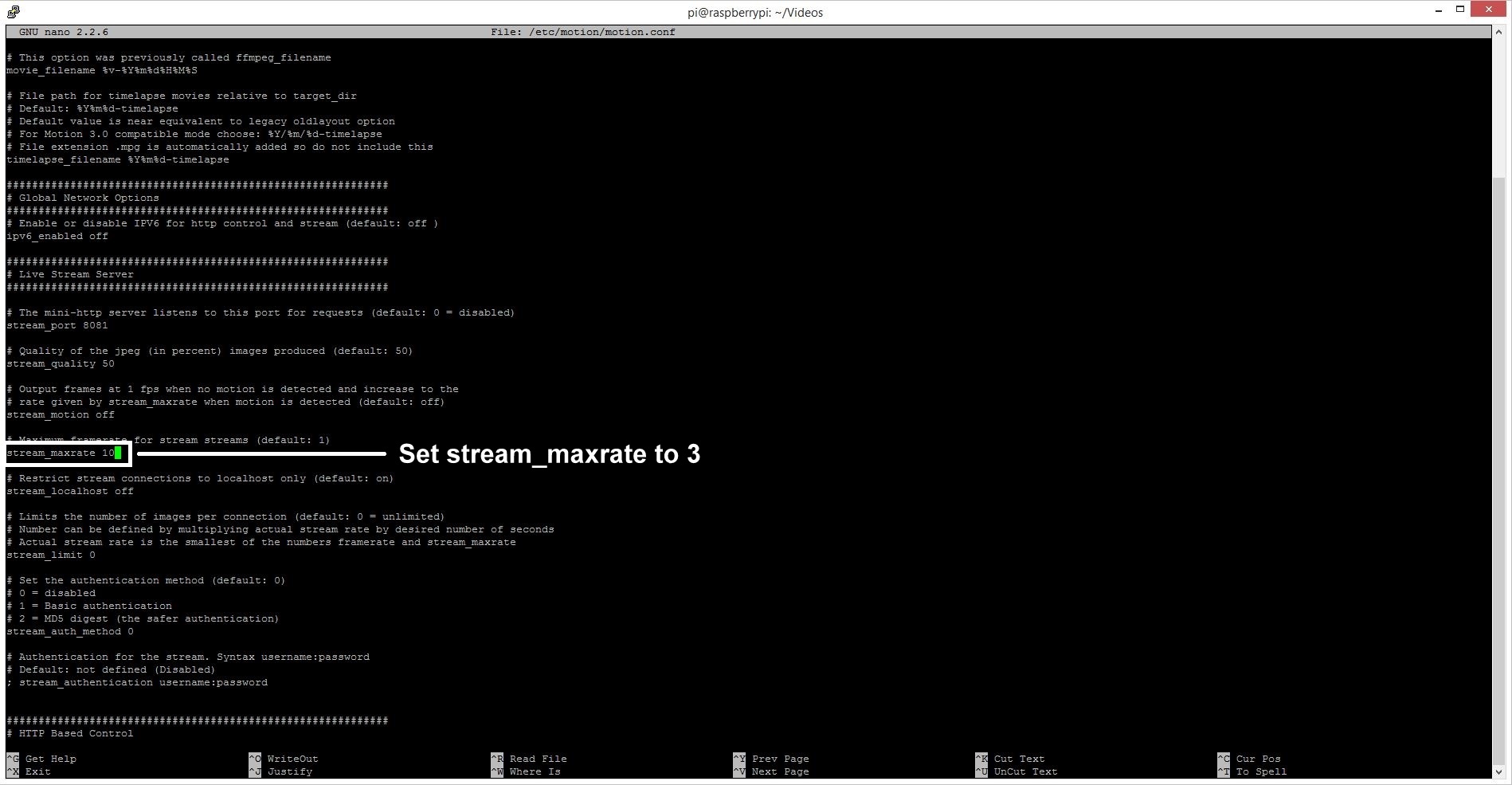1512x785 pixels.
Task: Click the '^T To Spell' nano shortcut
Action: tap(1252, 771)
